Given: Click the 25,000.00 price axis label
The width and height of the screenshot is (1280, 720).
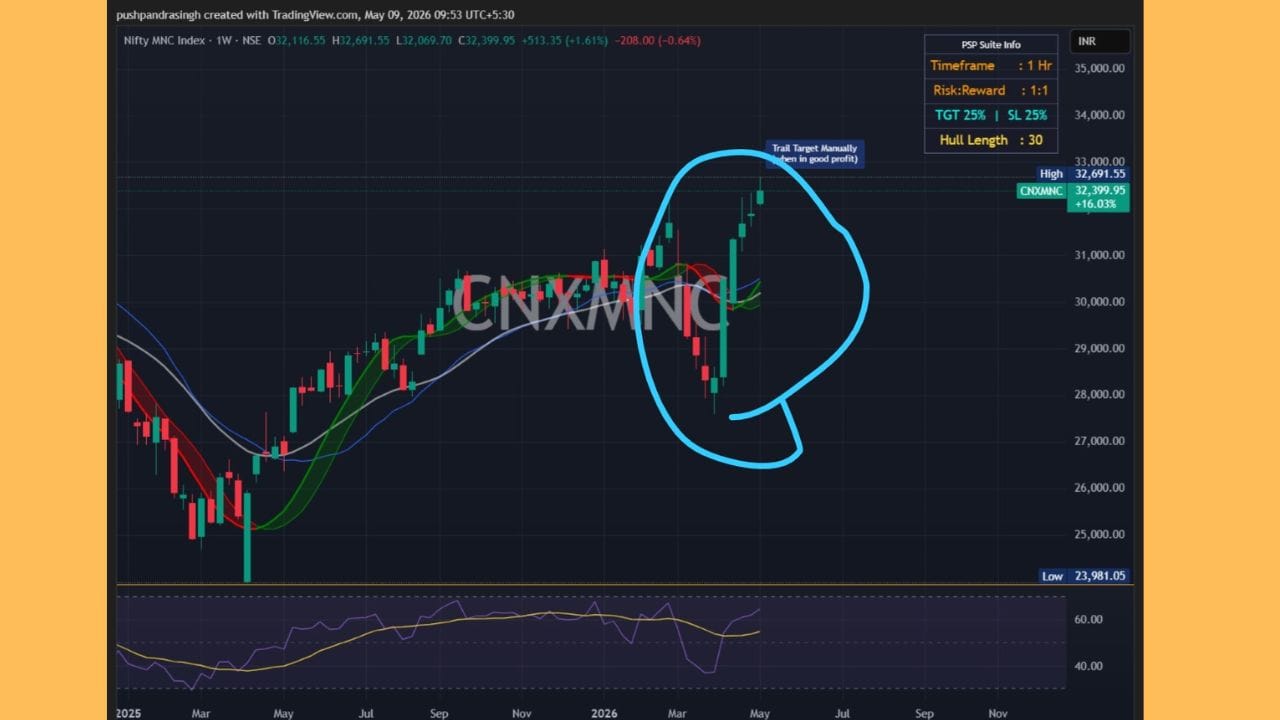Looking at the screenshot, I should [1099, 534].
